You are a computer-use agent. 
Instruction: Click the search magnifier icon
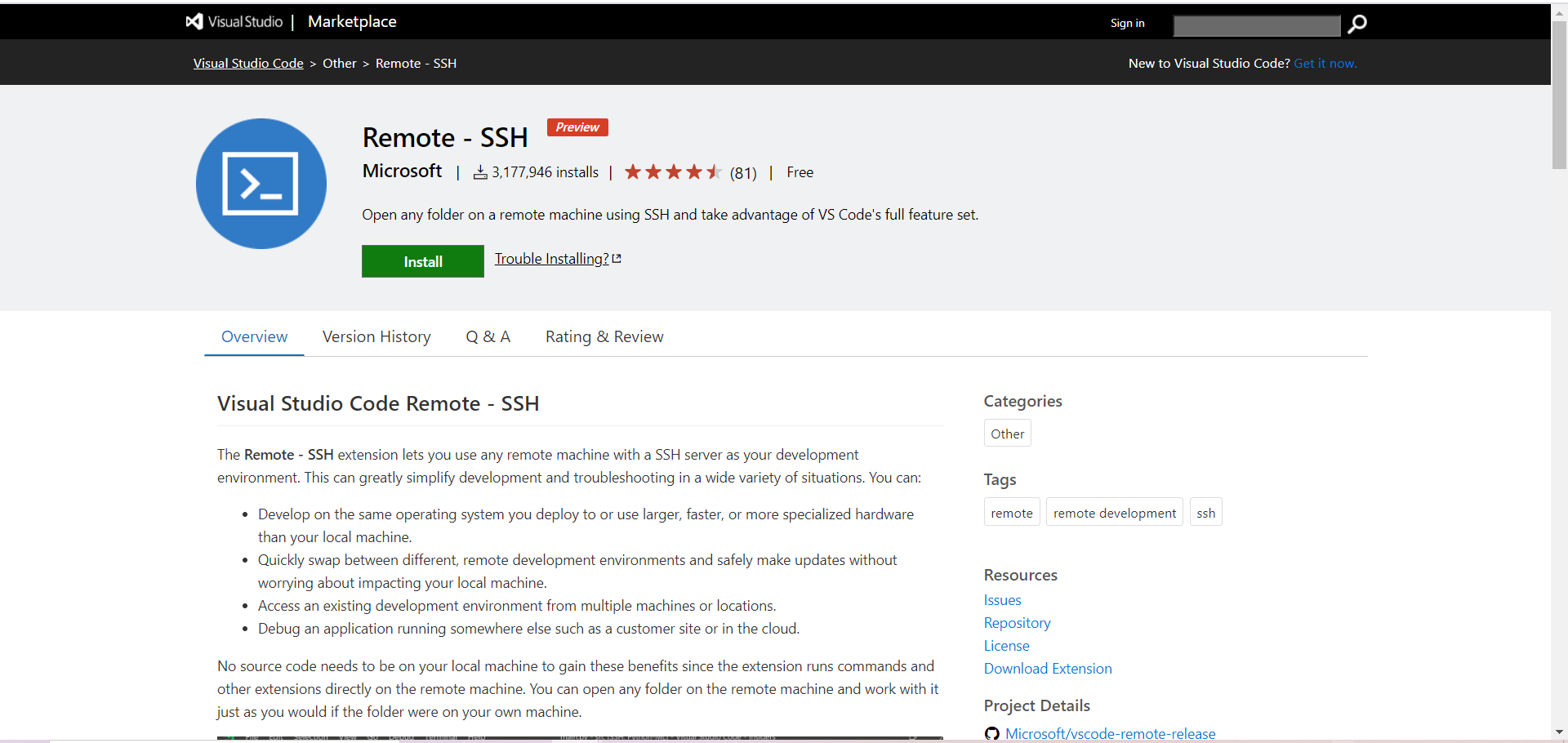click(1356, 25)
